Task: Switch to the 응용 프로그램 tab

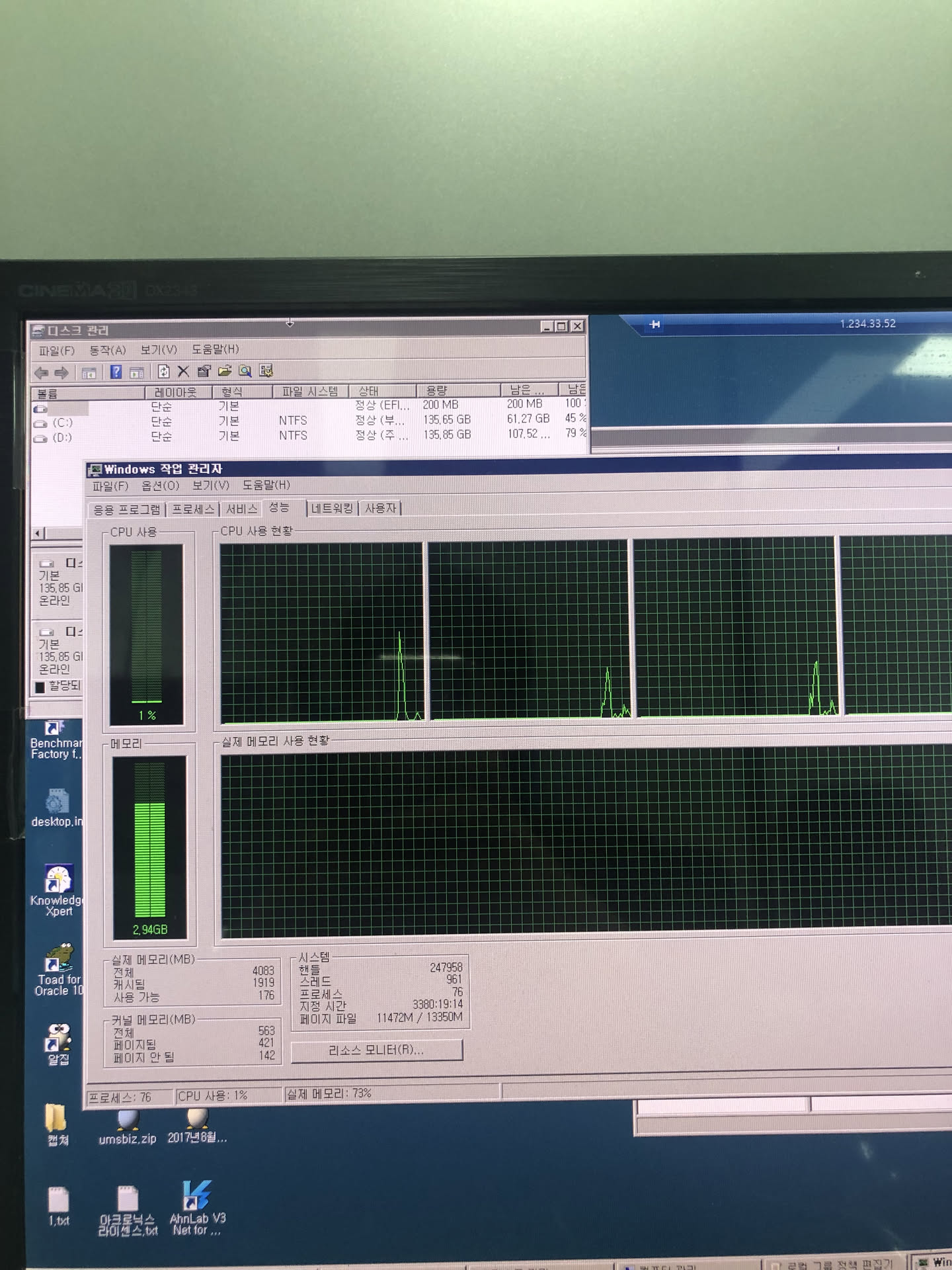Action: pos(126,509)
